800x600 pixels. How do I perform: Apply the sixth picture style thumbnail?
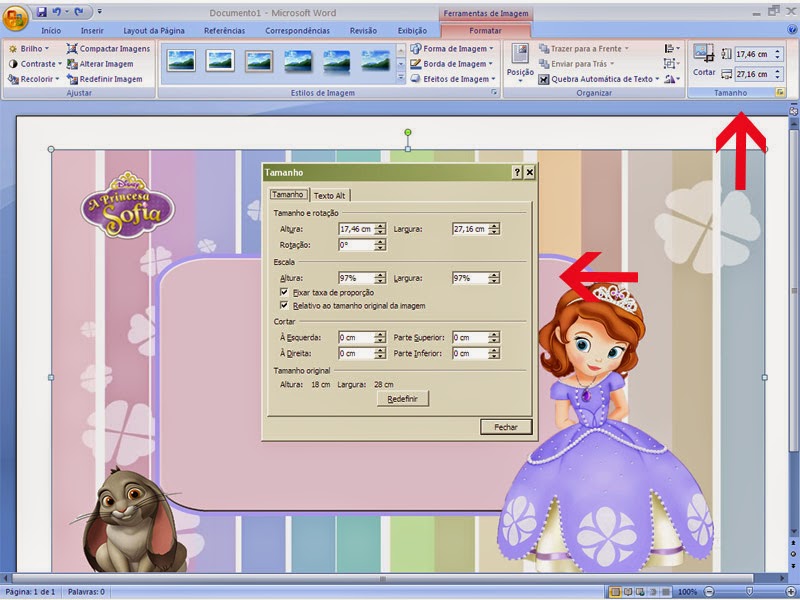point(376,60)
